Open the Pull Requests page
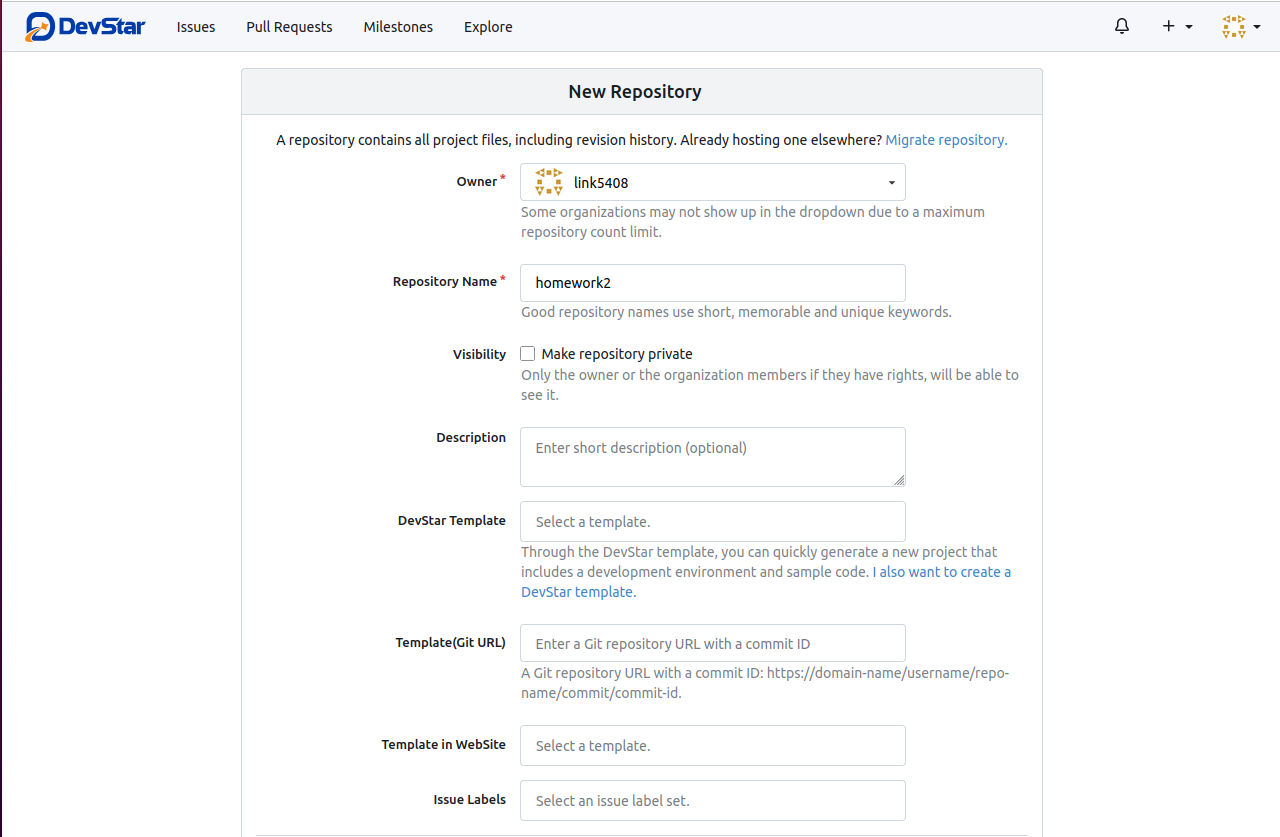1280x837 pixels. [x=289, y=27]
